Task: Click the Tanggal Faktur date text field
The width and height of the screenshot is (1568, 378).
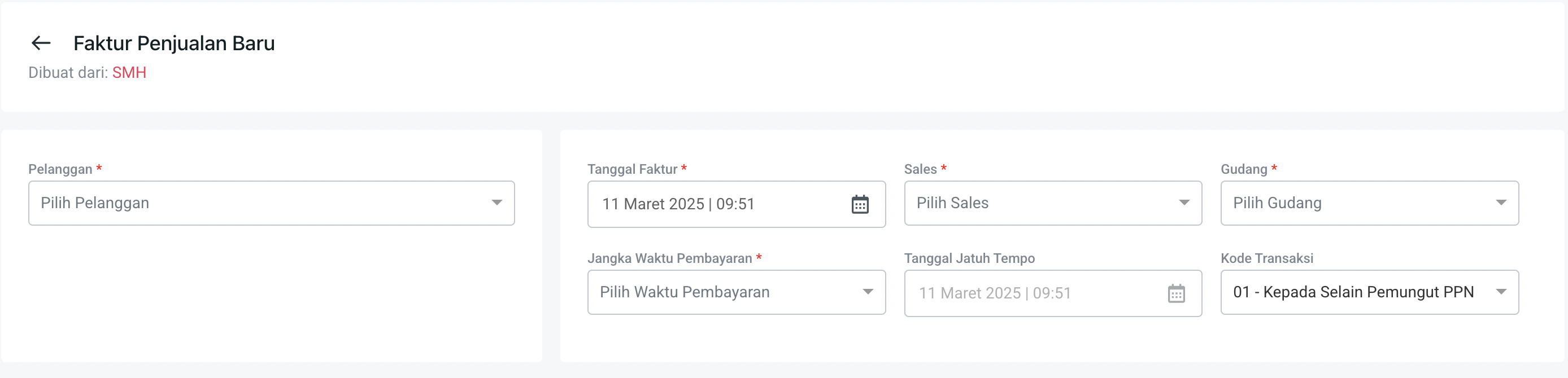Action: coord(678,204)
